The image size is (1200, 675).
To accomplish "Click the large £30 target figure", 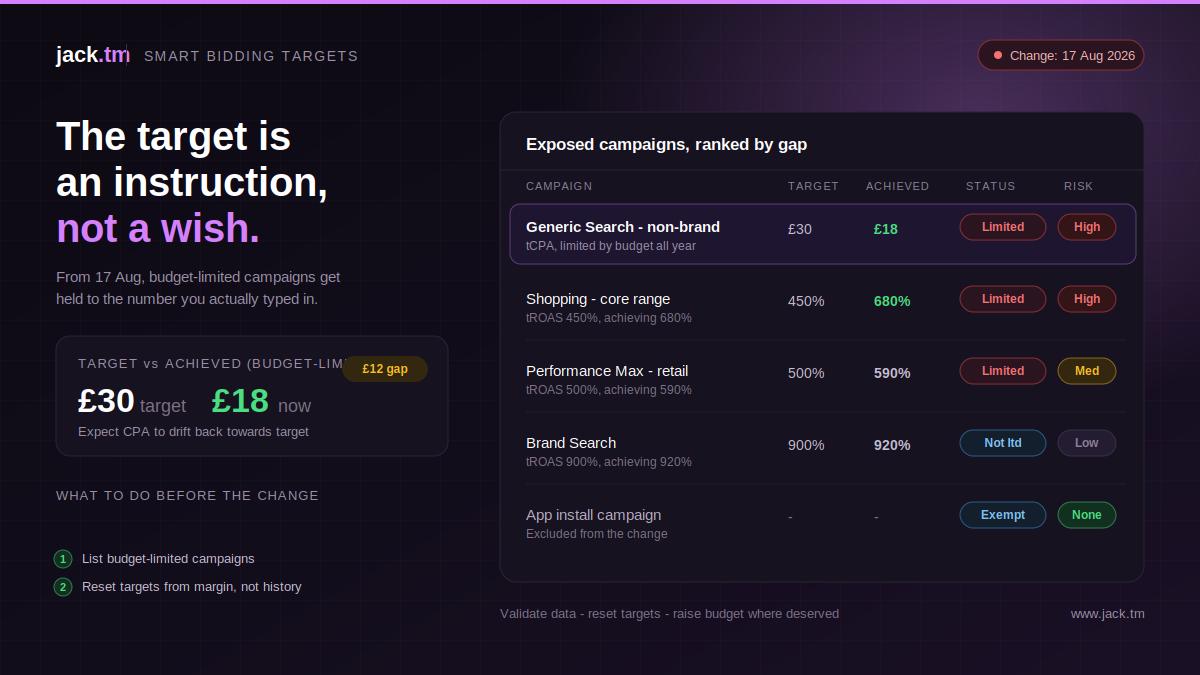I will coord(106,401).
